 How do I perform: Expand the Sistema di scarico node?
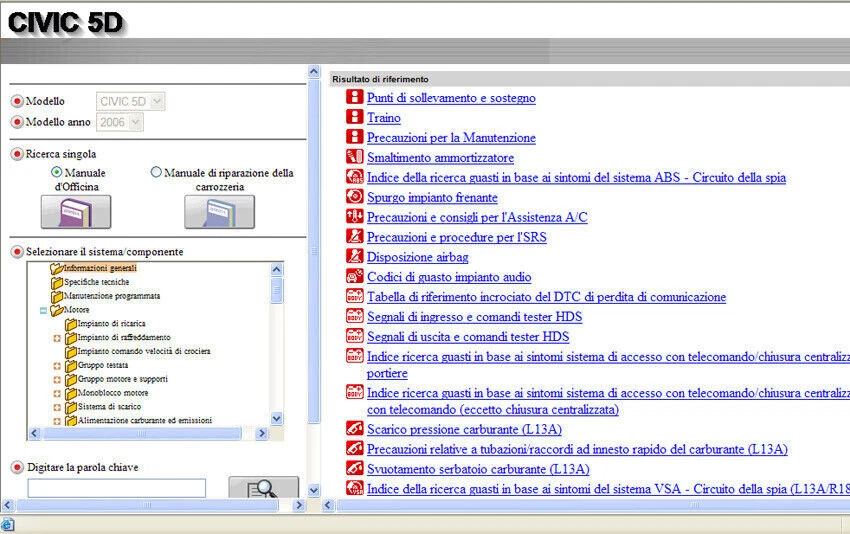pyautogui.click(x=57, y=407)
